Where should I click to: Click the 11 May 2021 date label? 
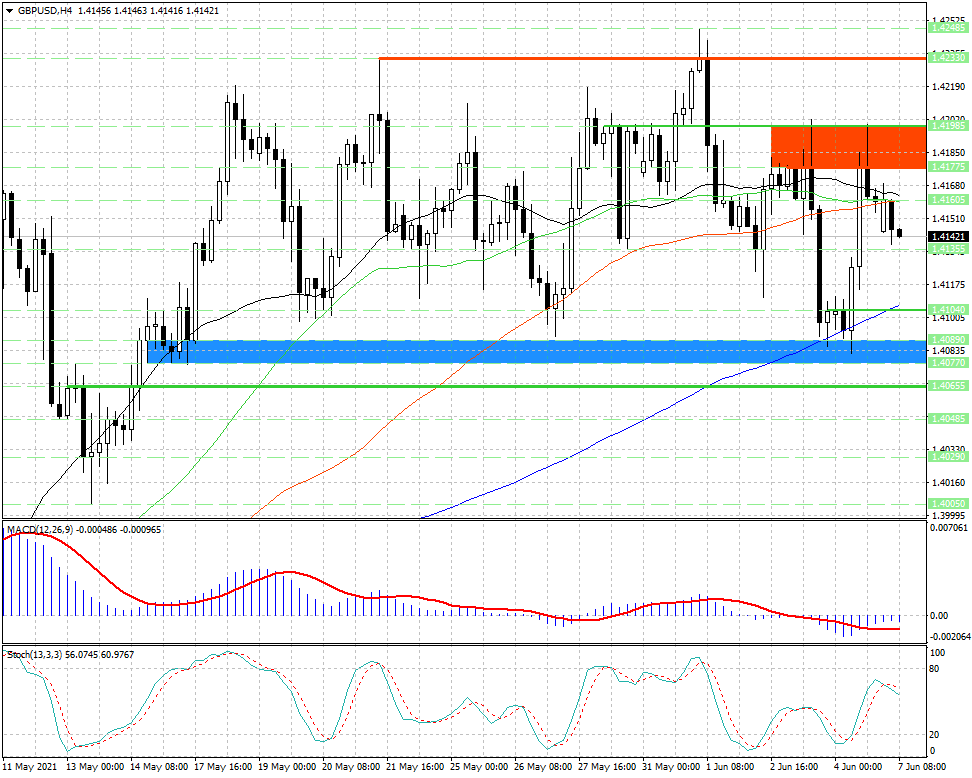point(30,767)
